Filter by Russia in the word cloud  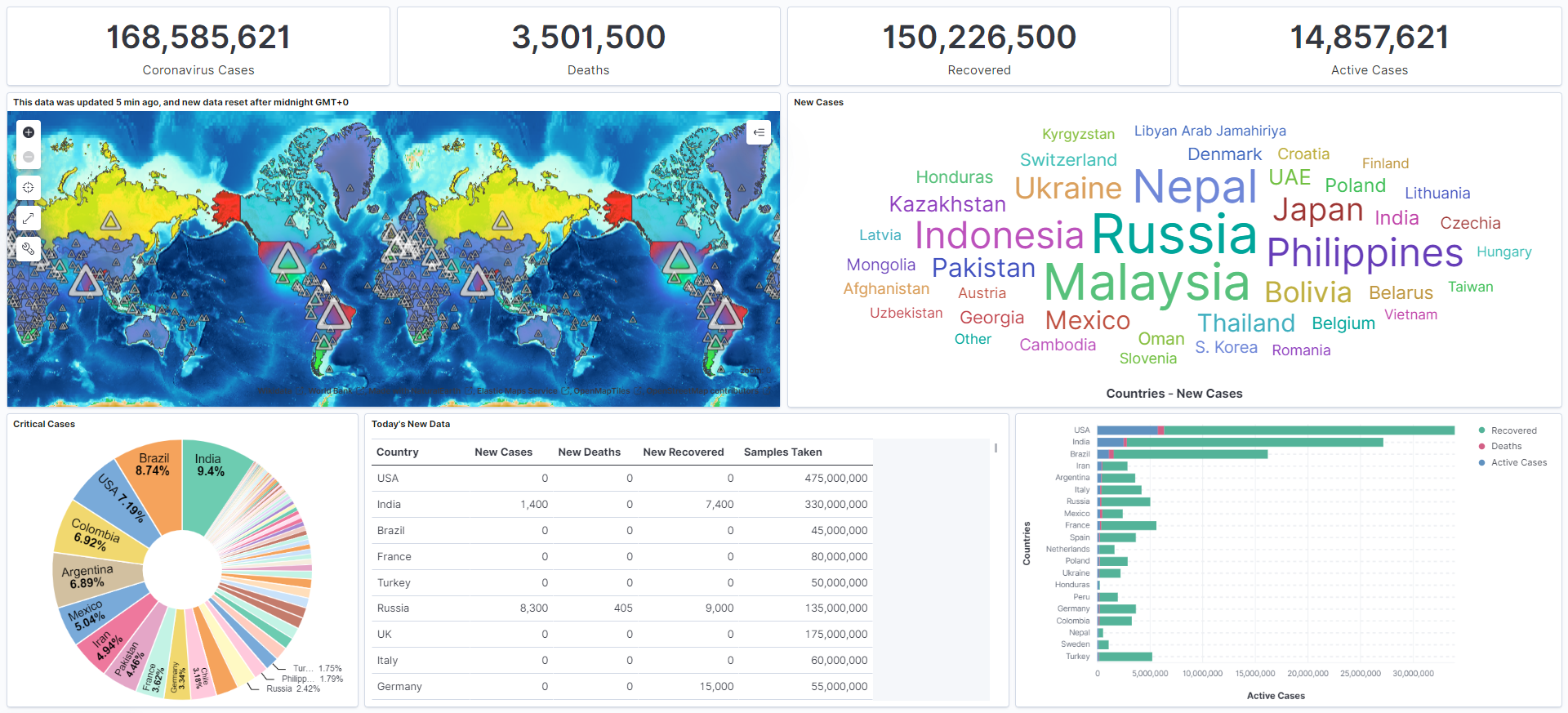click(x=1174, y=235)
